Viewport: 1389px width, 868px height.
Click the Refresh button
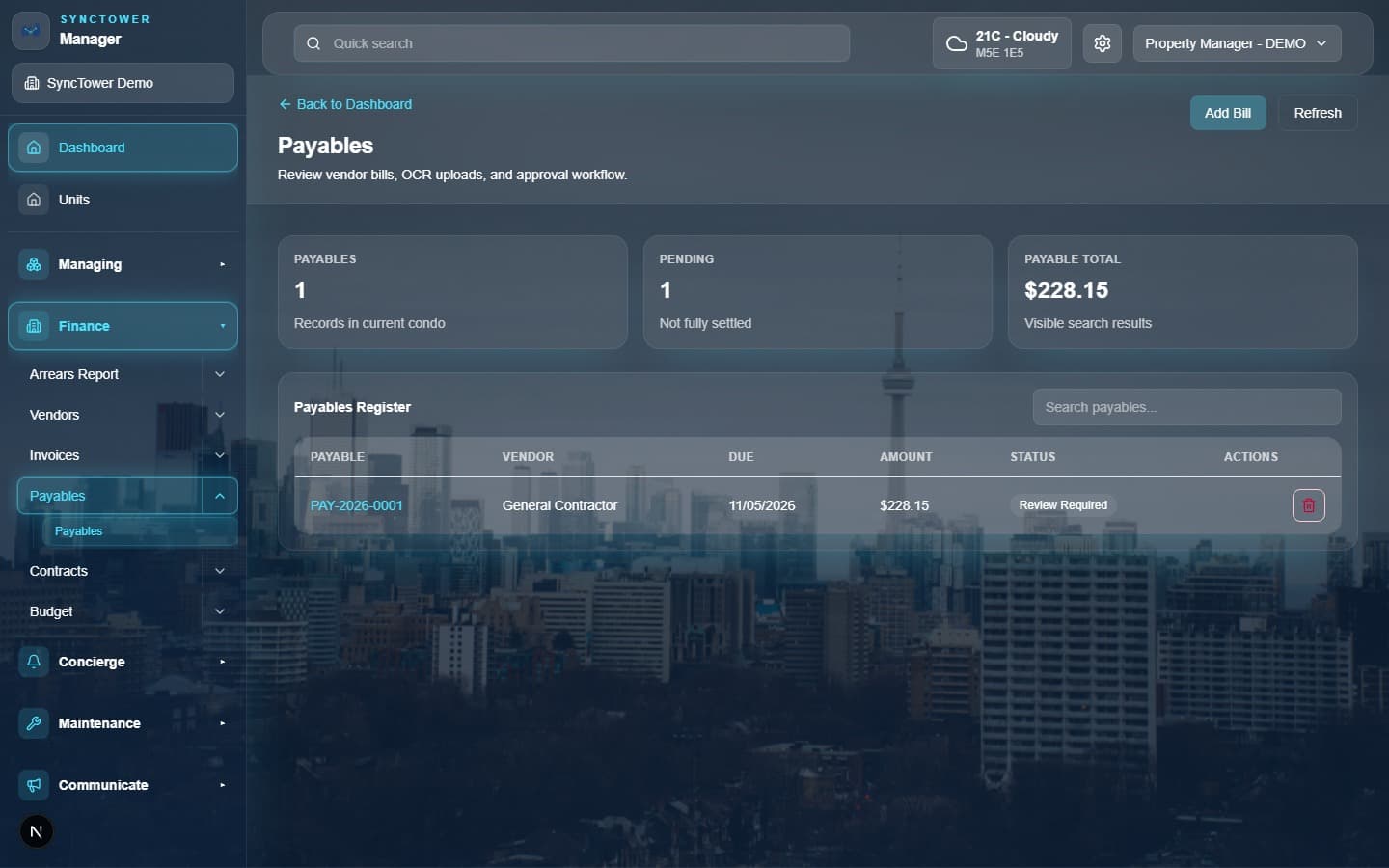(x=1318, y=113)
